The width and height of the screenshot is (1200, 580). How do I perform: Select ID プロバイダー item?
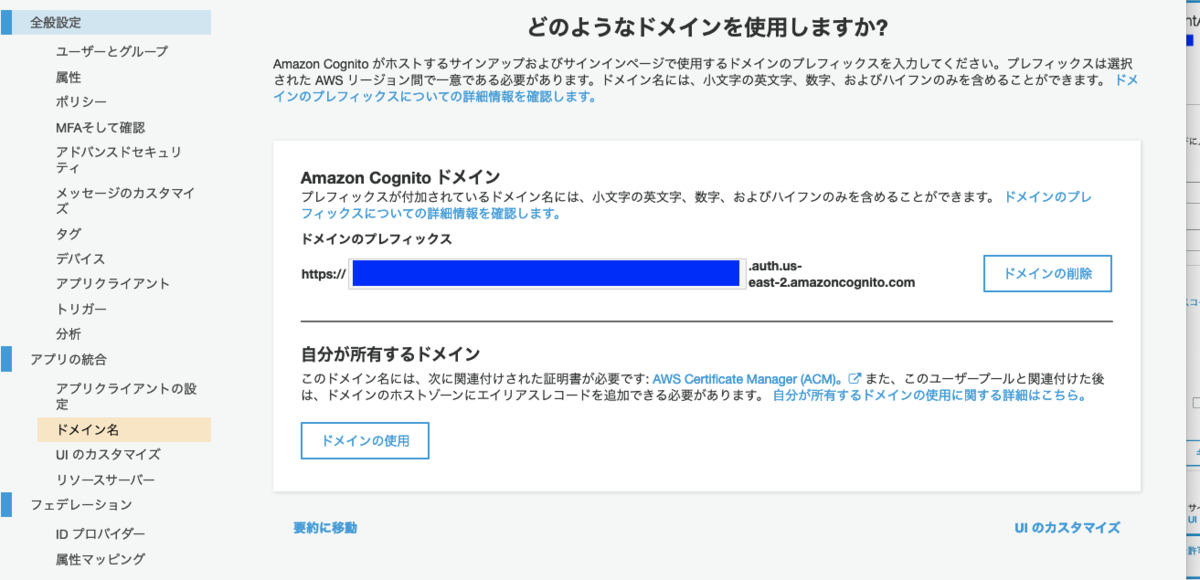(x=100, y=534)
